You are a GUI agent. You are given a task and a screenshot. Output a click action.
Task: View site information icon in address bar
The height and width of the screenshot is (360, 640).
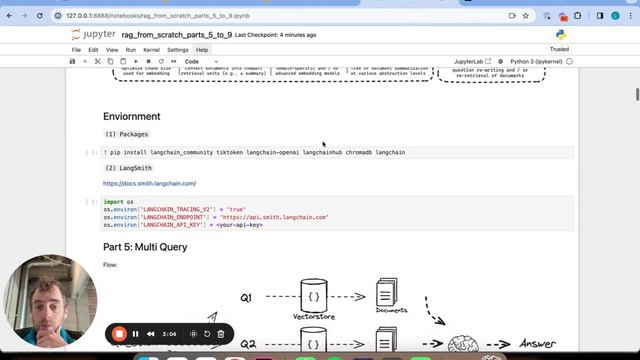[58, 16]
